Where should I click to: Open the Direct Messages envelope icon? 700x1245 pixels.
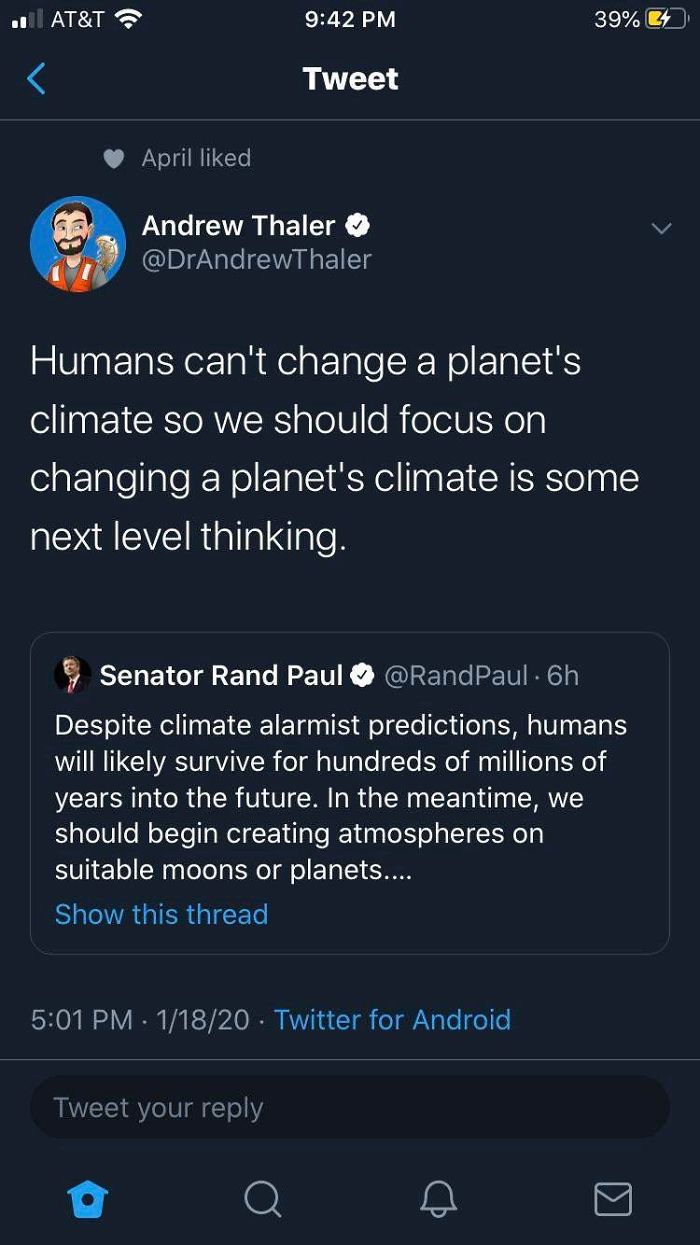click(613, 1199)
